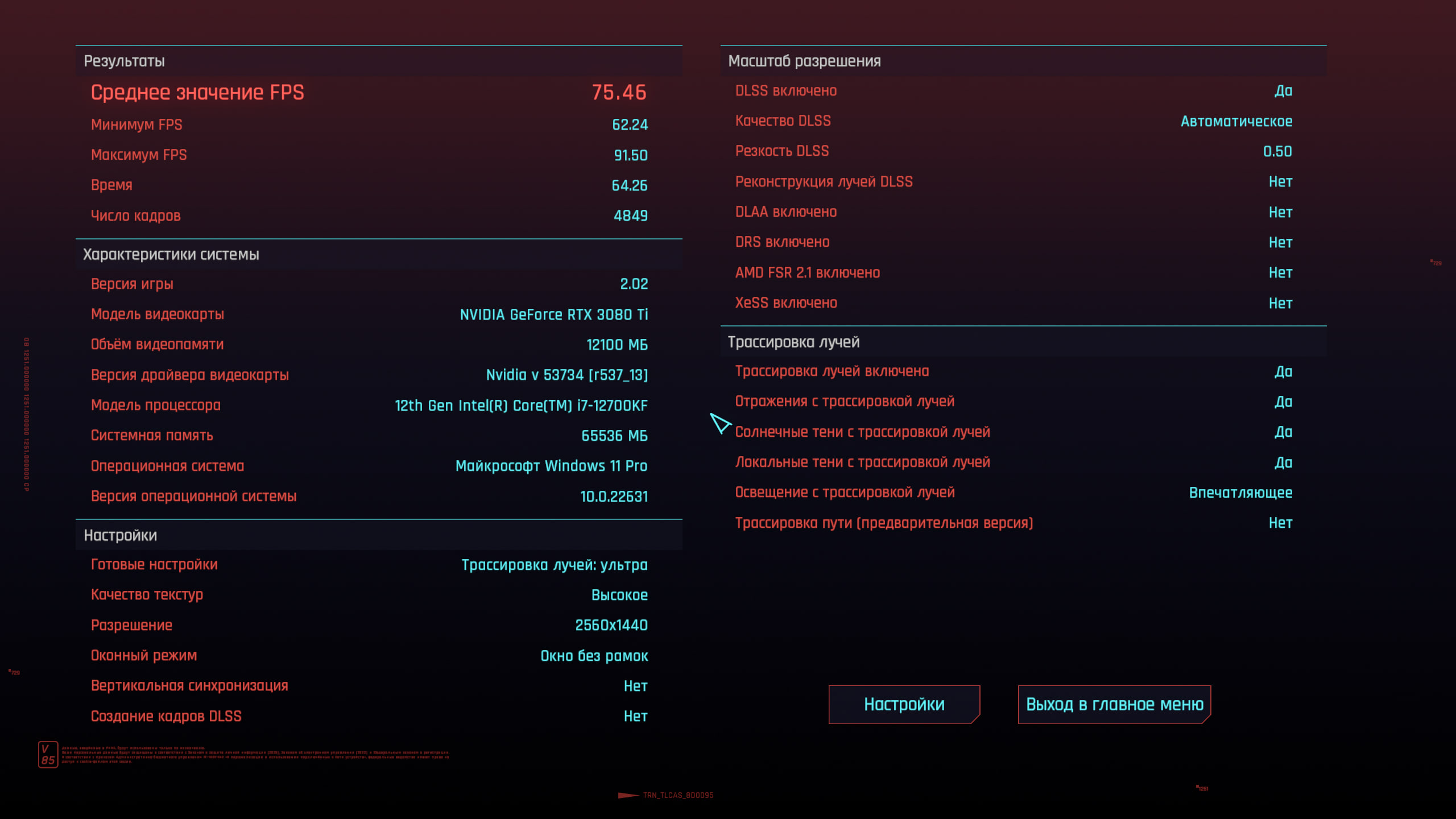
Task: Click Качество DLSS value Автоматическое
Action: click(x=1236, y=121)
